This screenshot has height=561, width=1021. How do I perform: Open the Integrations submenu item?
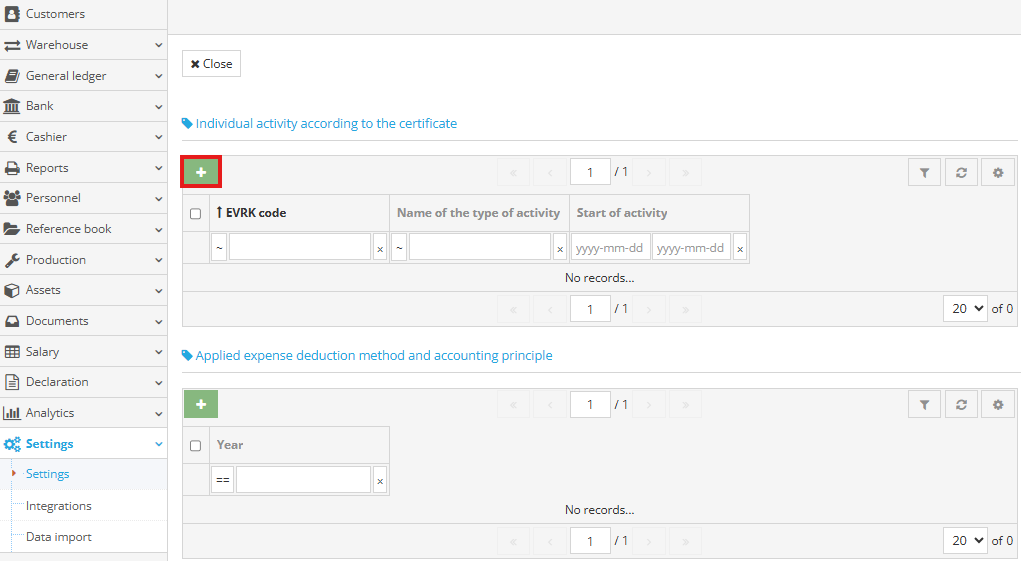click(x=58, y=506)
